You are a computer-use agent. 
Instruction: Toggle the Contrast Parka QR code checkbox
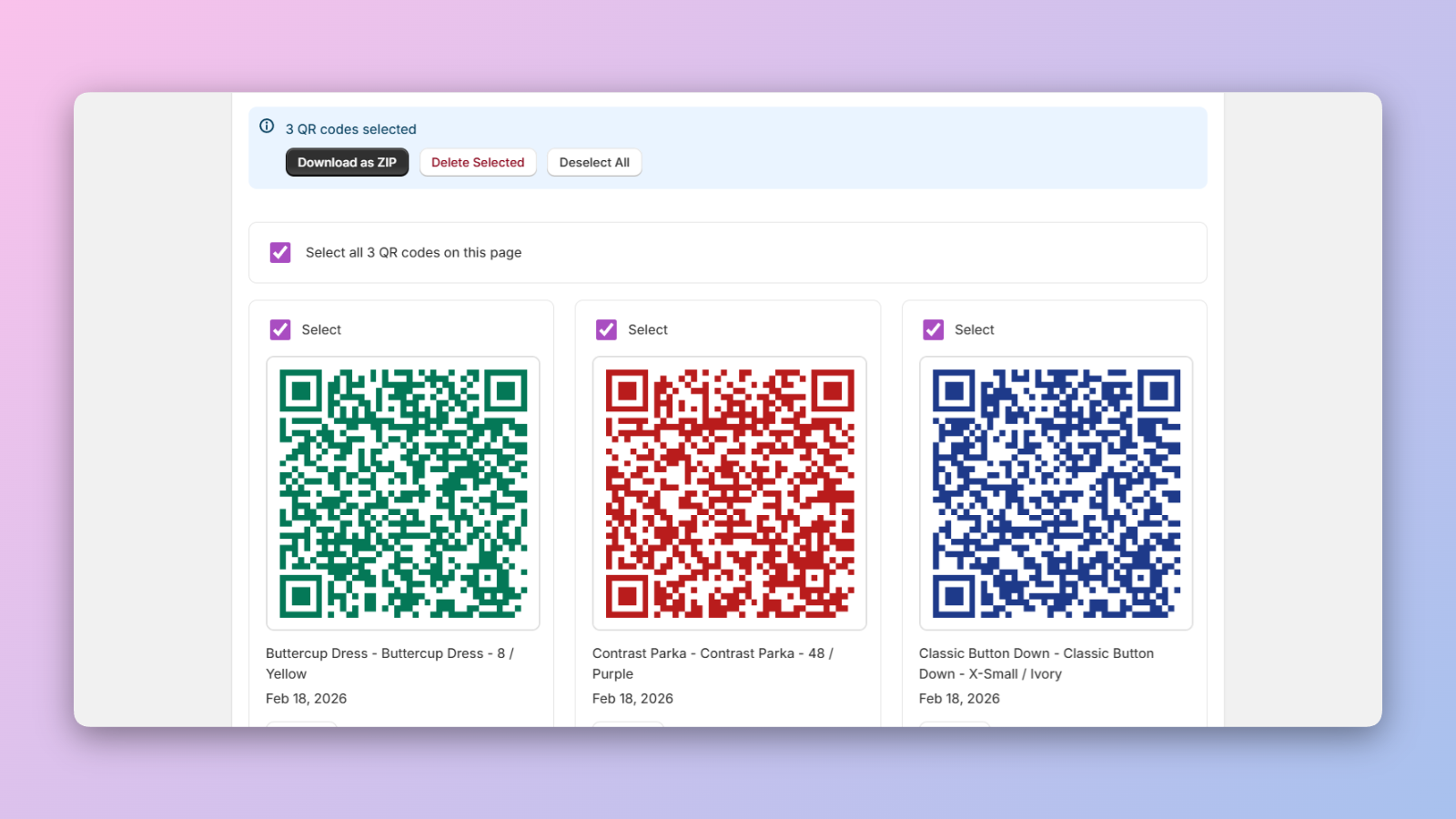pos(606,329)
